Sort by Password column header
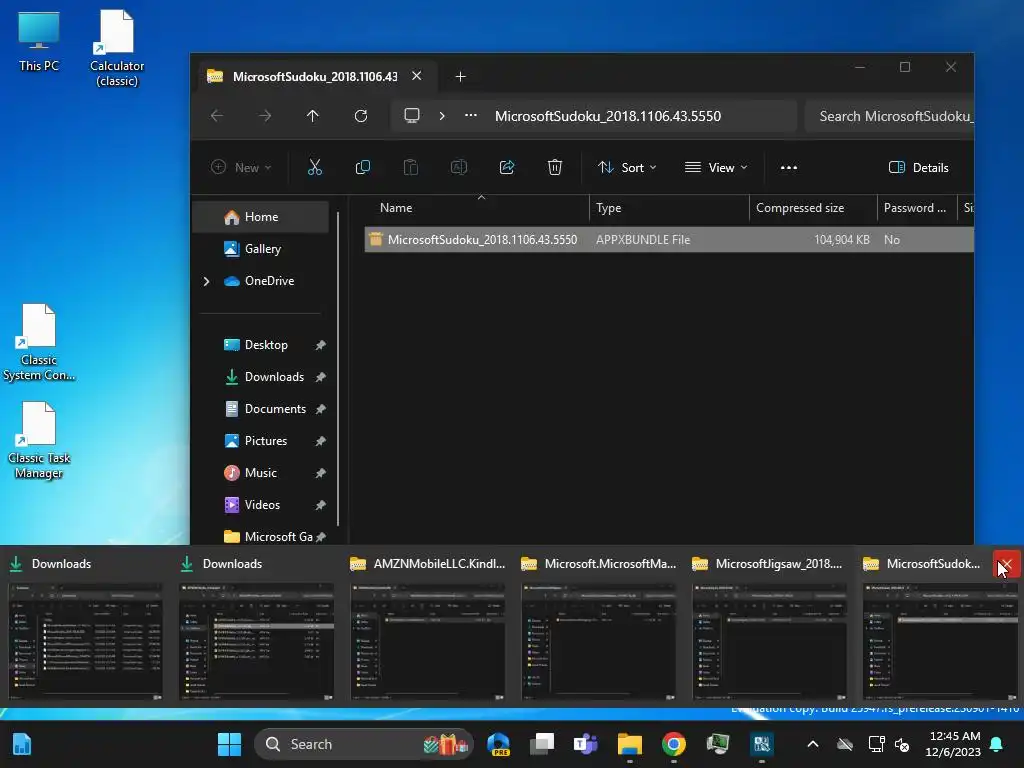1024x768 pixels. click(x=916, y=208)
